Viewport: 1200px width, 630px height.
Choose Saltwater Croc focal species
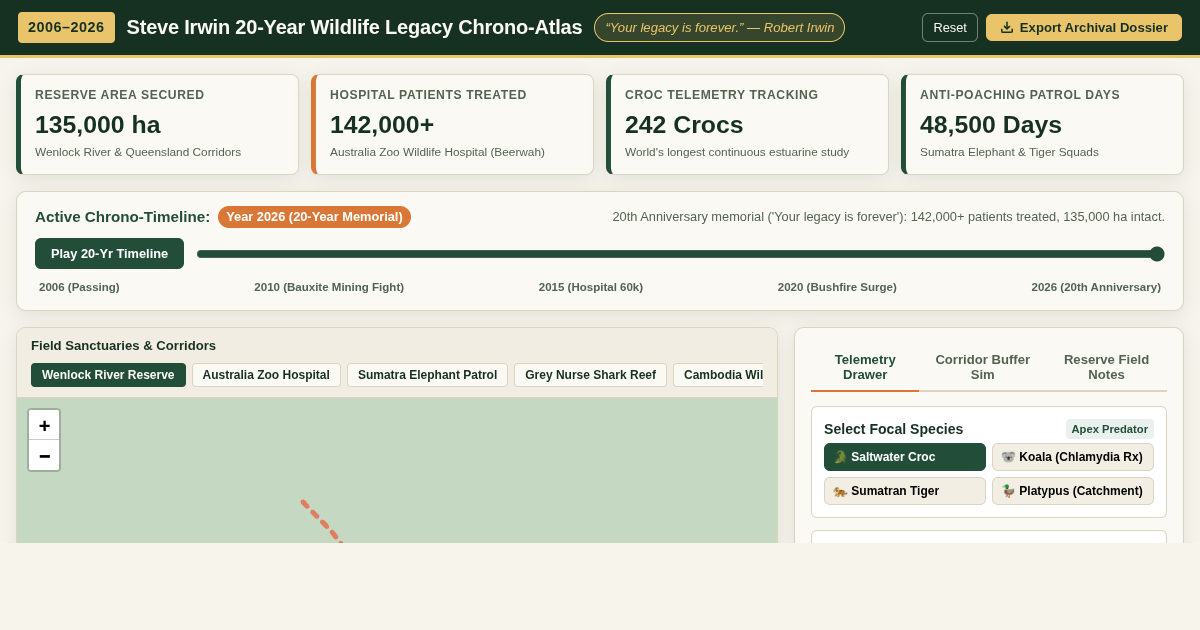tap(905, 457)
